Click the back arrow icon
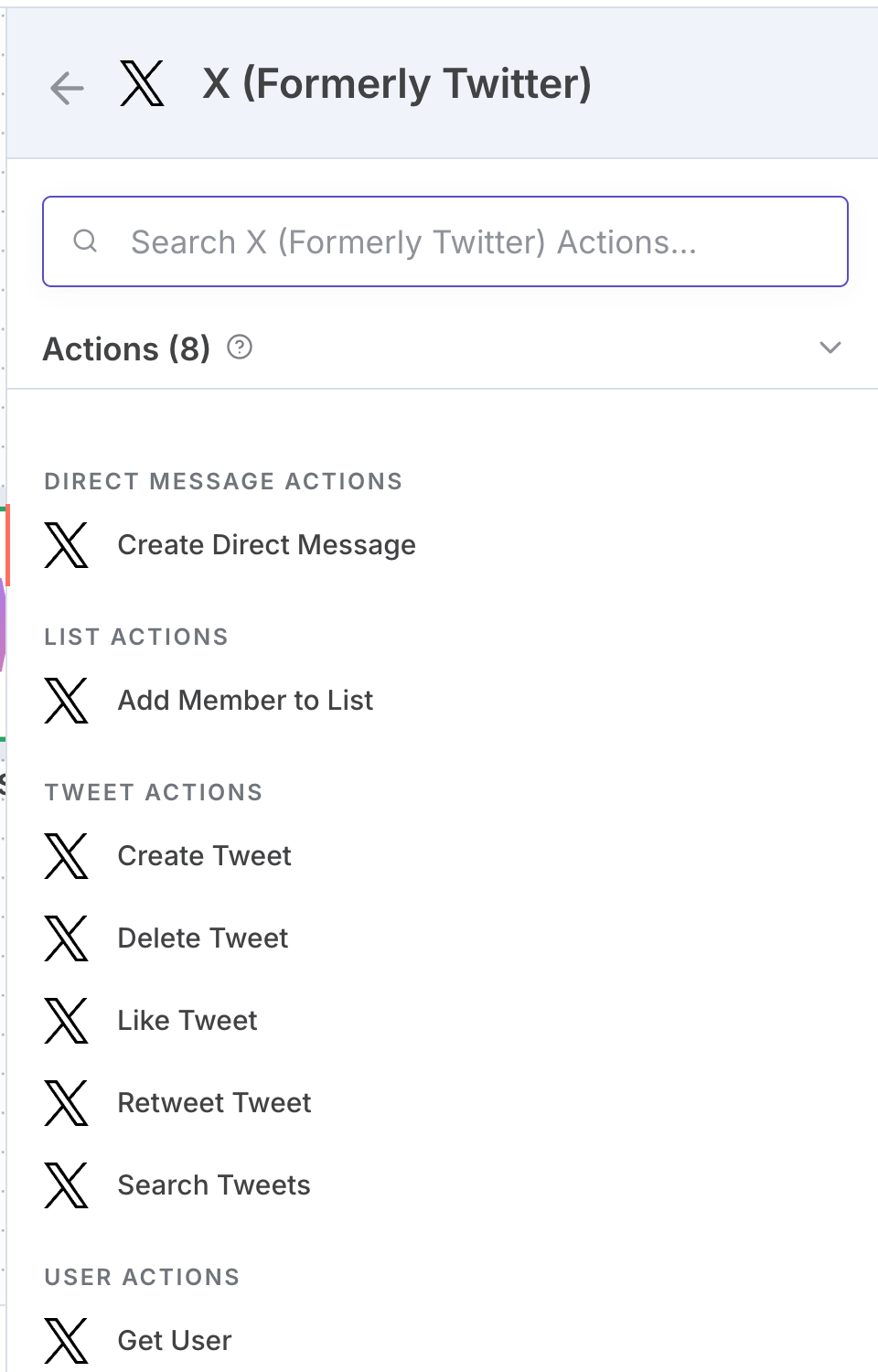 (67, 88)
